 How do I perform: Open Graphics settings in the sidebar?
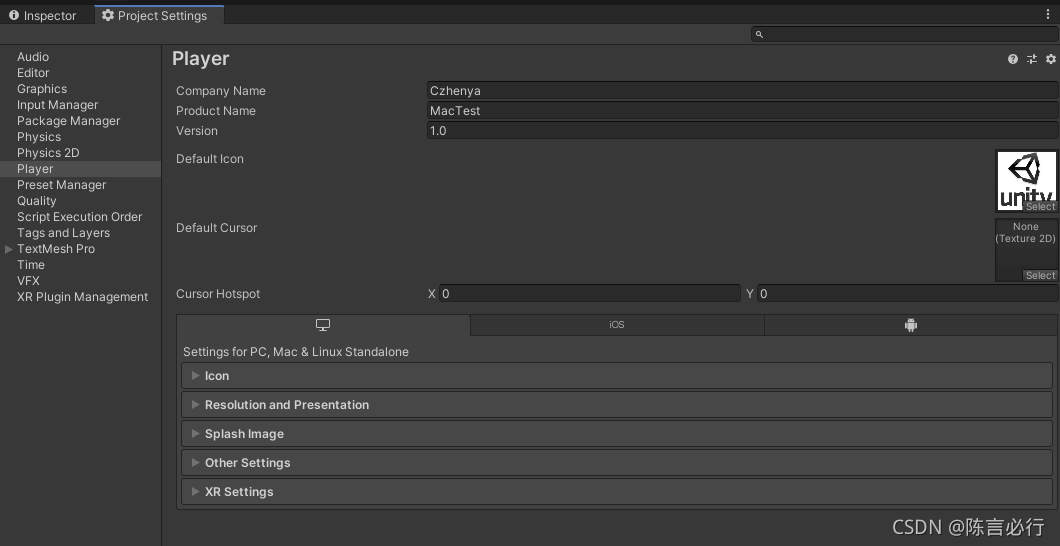42,89
